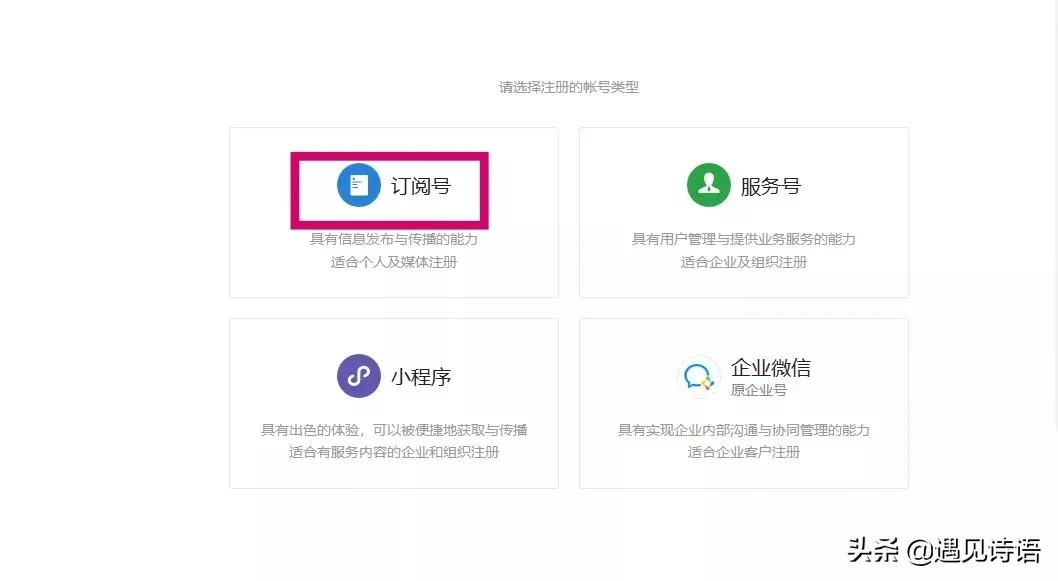The width and height of the screenshot is (1058, 581).
Task: Click text 适合个人及媒体注册
Action: pyautogui.click(x=394, y=262)
